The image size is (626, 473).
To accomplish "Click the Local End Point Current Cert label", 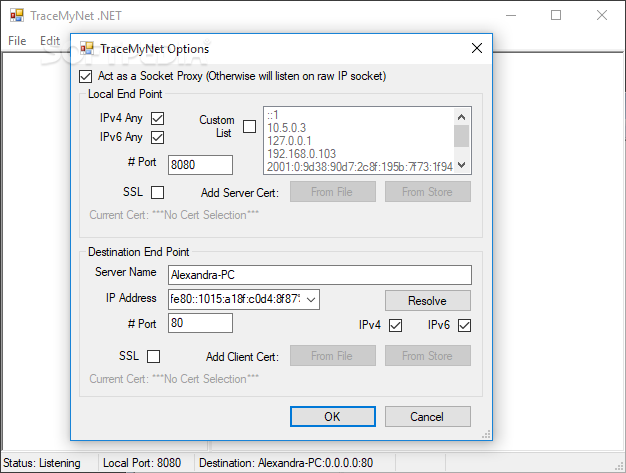I will coord(174,215).
